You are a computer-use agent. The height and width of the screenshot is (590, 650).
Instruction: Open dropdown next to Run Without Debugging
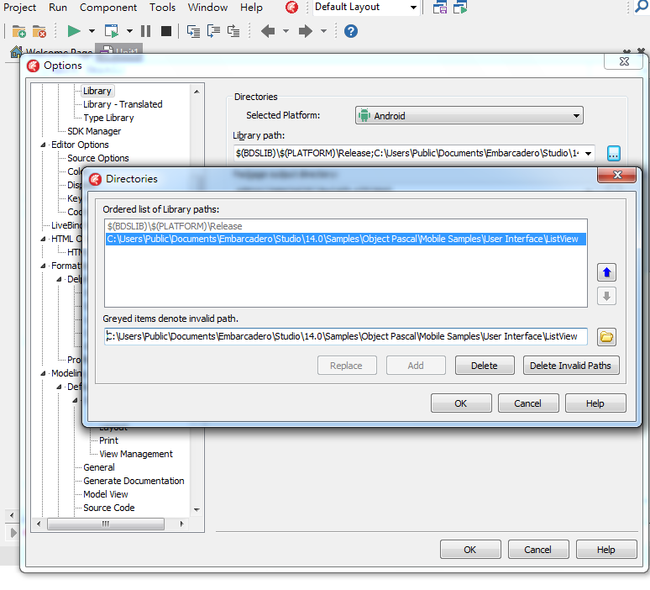pos(129,31)
